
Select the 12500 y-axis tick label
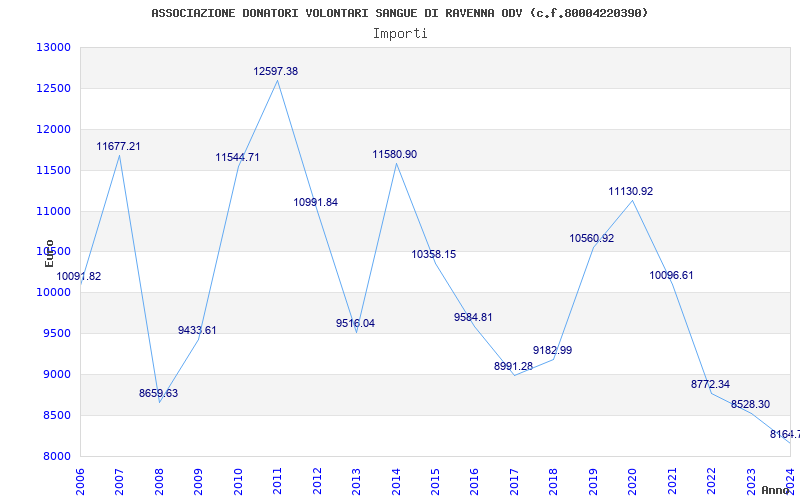point(53,88)
